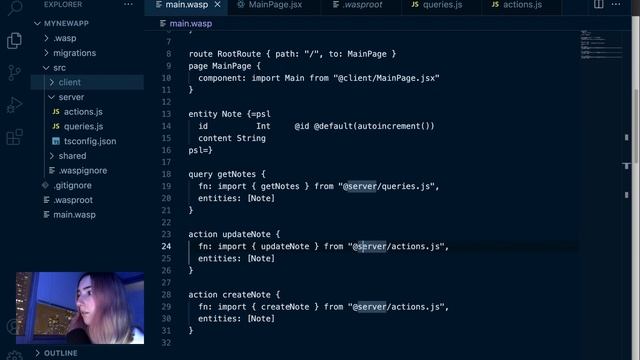
Task: Open Explorer more actions ellipsis
Action: [128, 4]
